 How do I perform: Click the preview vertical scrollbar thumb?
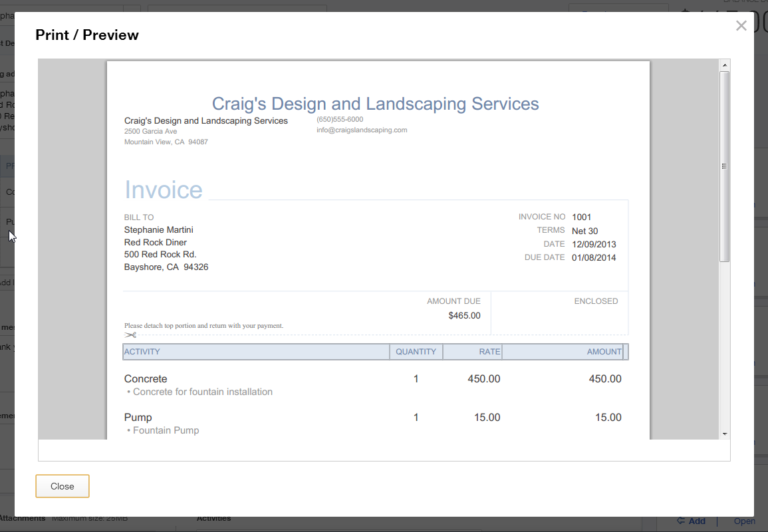[724, 165]
